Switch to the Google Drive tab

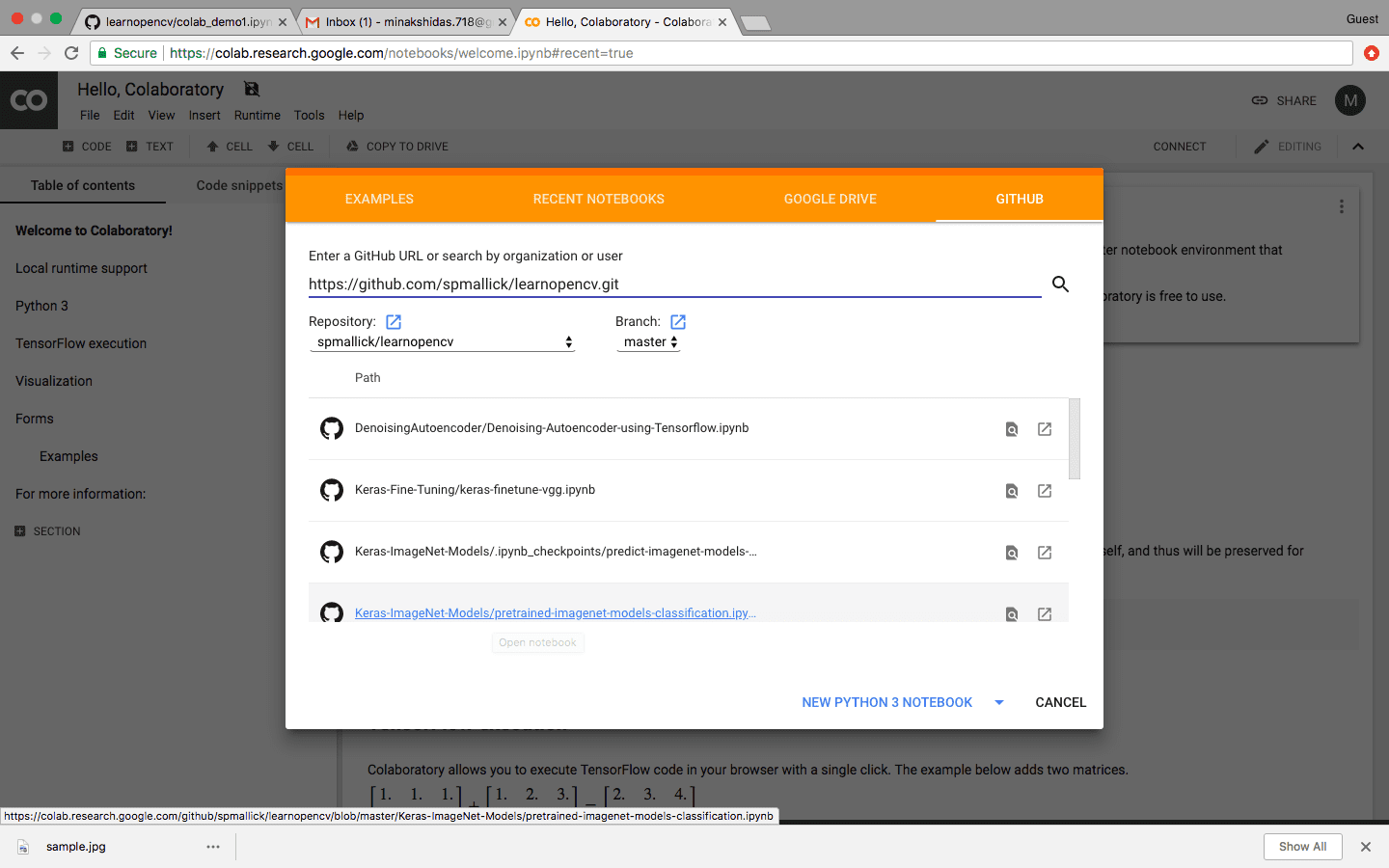pyautogui.click(x=831, y=199)
